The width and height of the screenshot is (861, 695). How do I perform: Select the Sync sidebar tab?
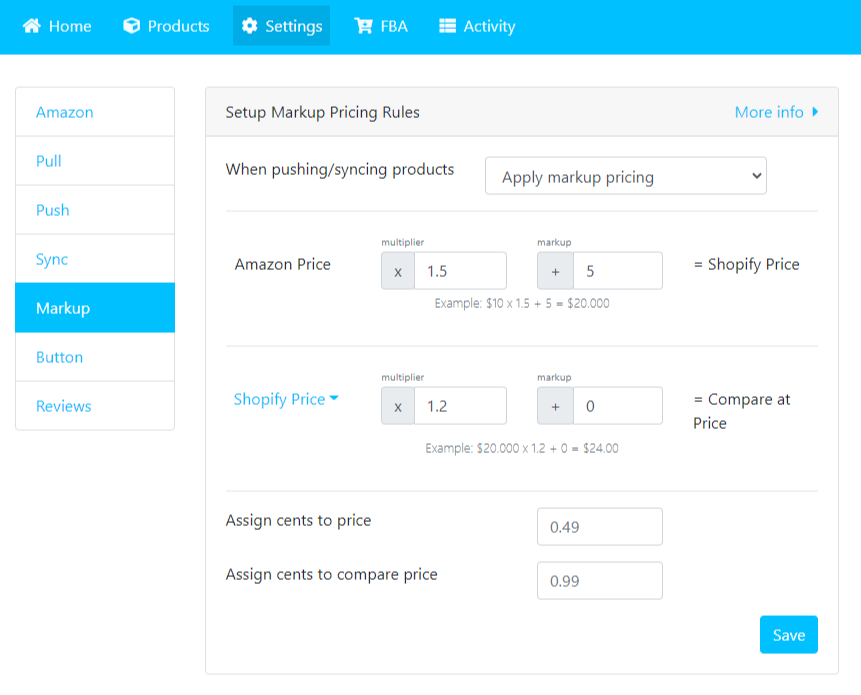(95, 259)
